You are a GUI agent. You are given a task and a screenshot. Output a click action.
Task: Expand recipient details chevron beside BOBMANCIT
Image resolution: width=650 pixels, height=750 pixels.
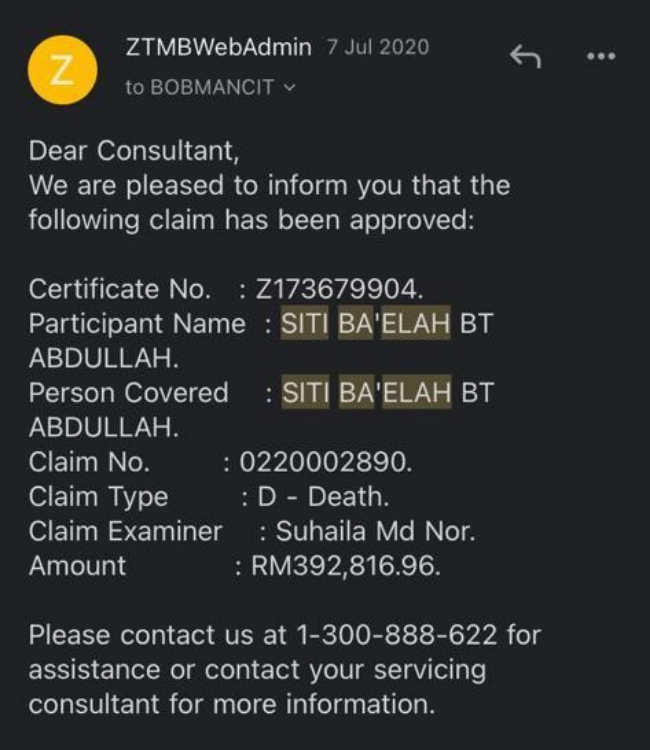pyautogui.click(x=291, y=88)
